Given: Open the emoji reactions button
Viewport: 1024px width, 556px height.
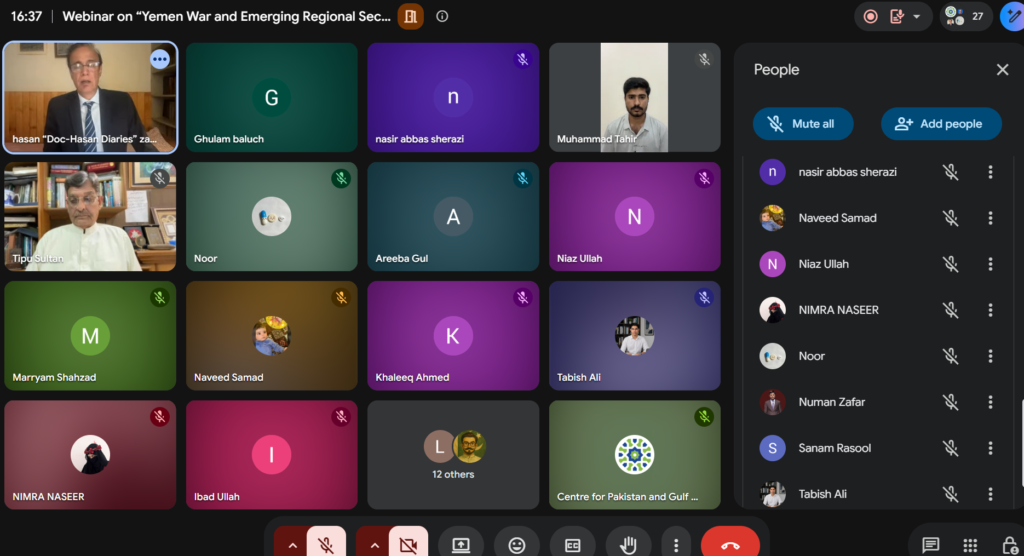Looking at the screenshot, I should tap(517, 544).
